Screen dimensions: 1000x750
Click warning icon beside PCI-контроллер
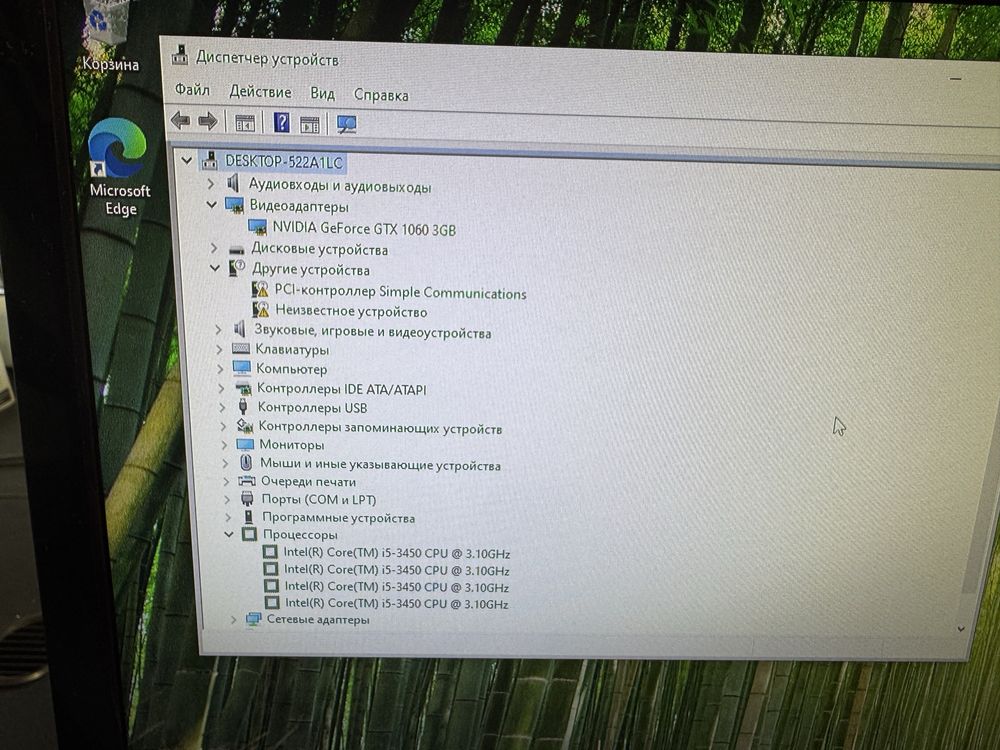260,290
